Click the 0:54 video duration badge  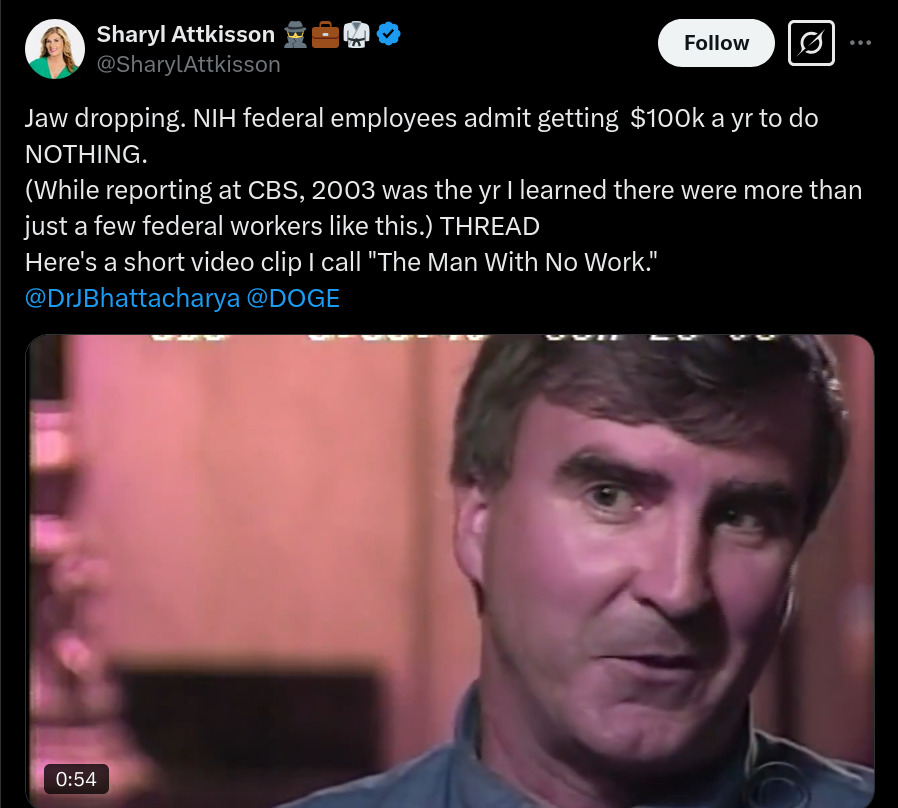coord(76,779)
